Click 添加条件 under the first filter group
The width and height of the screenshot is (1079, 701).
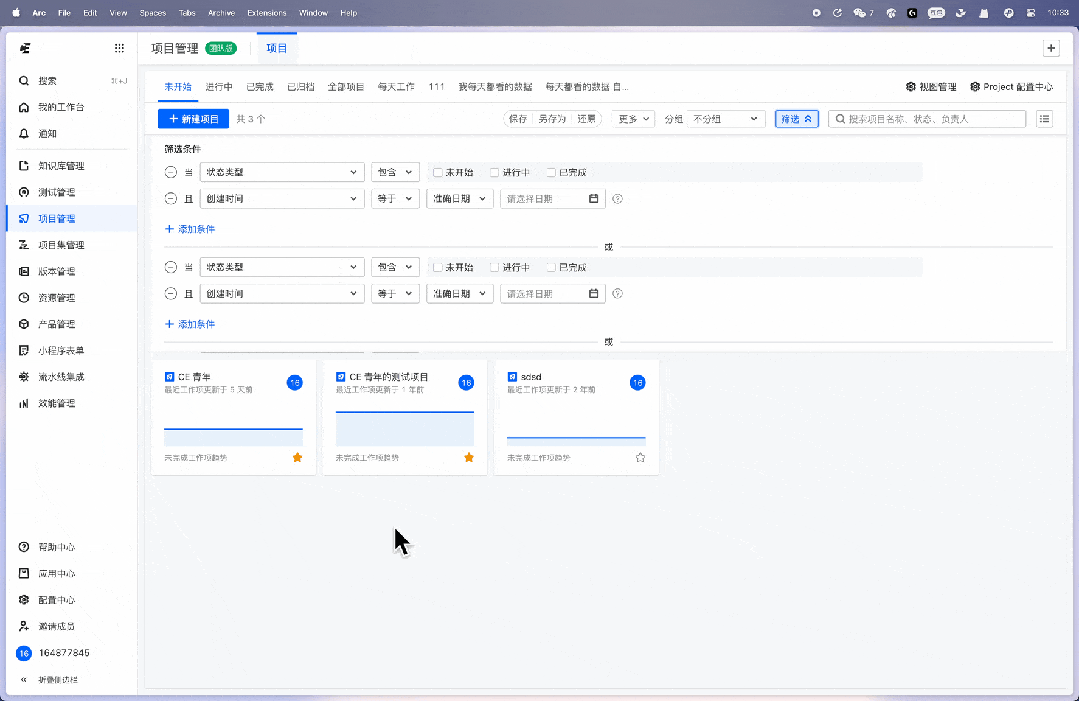(190, 229)
